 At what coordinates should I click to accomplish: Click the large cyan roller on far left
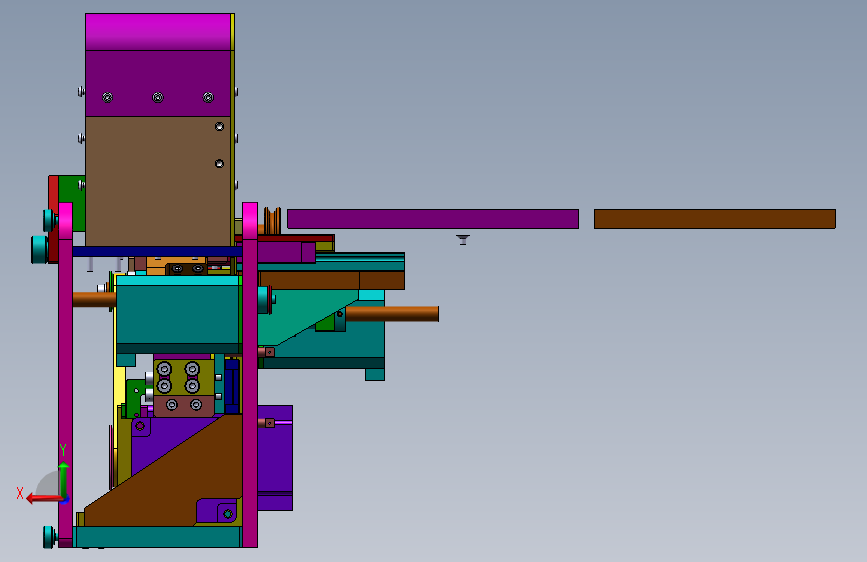[x=39, y=249]
